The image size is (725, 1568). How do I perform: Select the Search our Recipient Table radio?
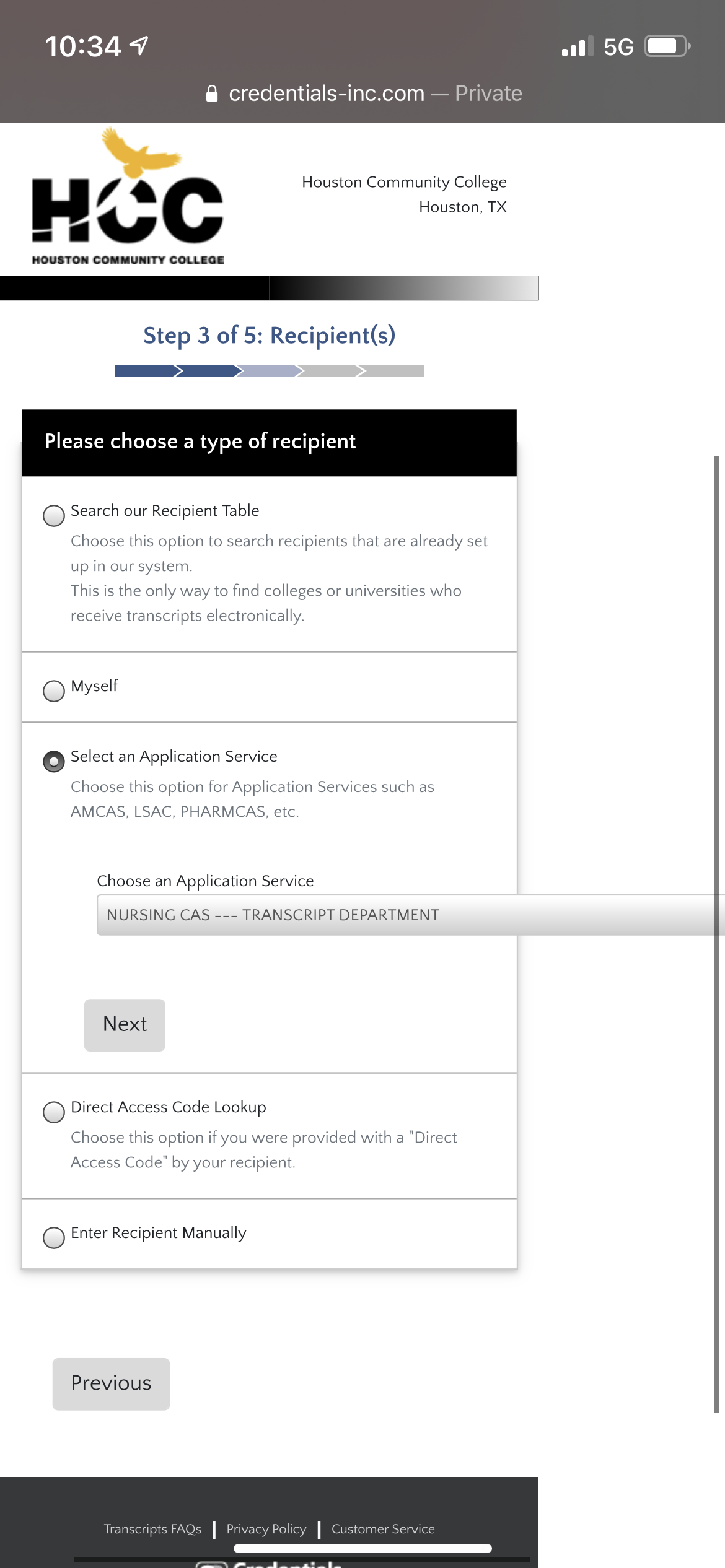click(54, 515)
